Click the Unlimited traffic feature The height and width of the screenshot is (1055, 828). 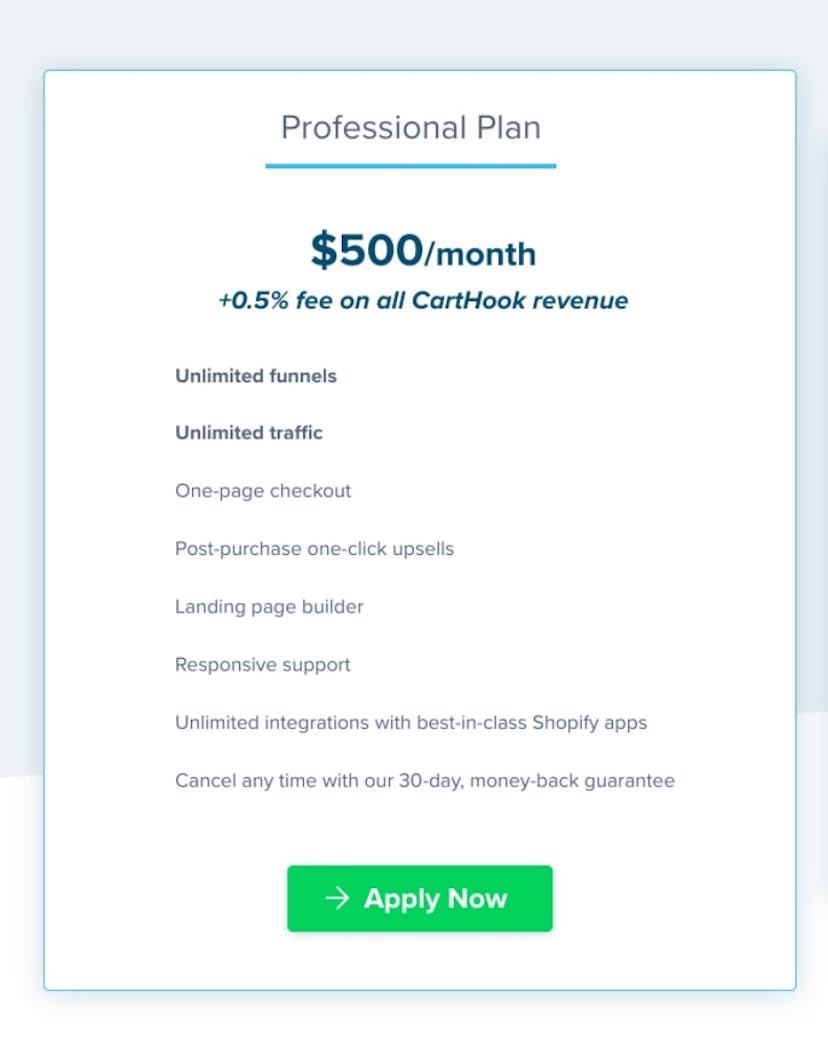pos(248,433)
